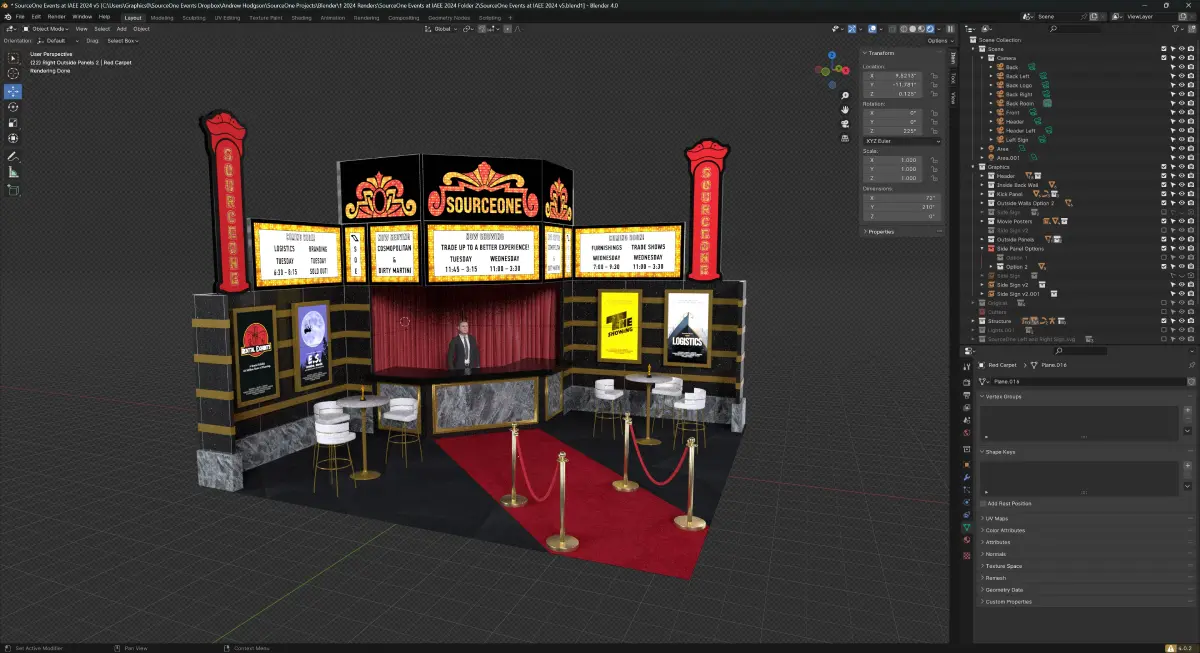Lock the X location field

[934, 76]
